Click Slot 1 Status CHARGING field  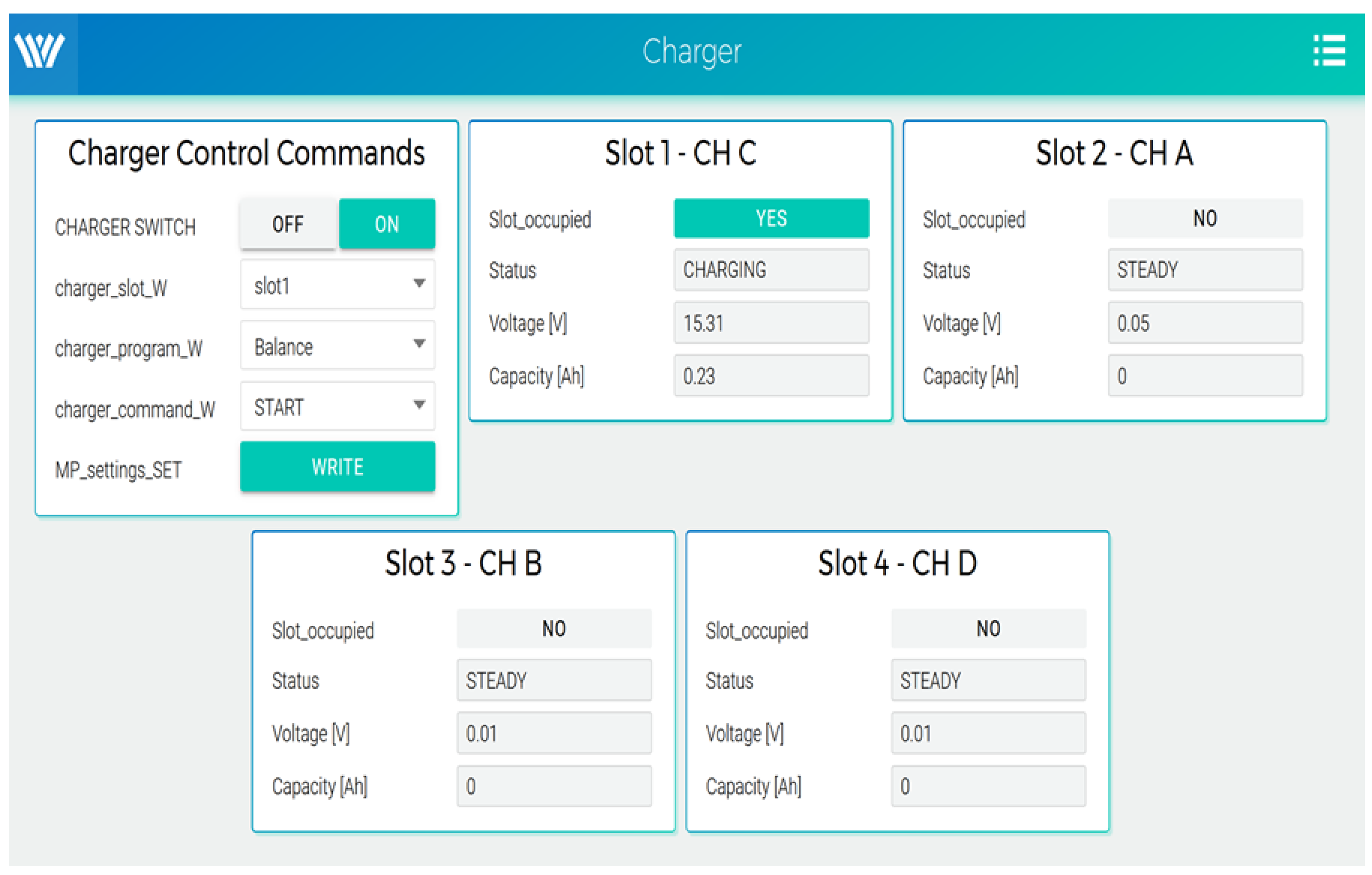(x=771, y=270)
